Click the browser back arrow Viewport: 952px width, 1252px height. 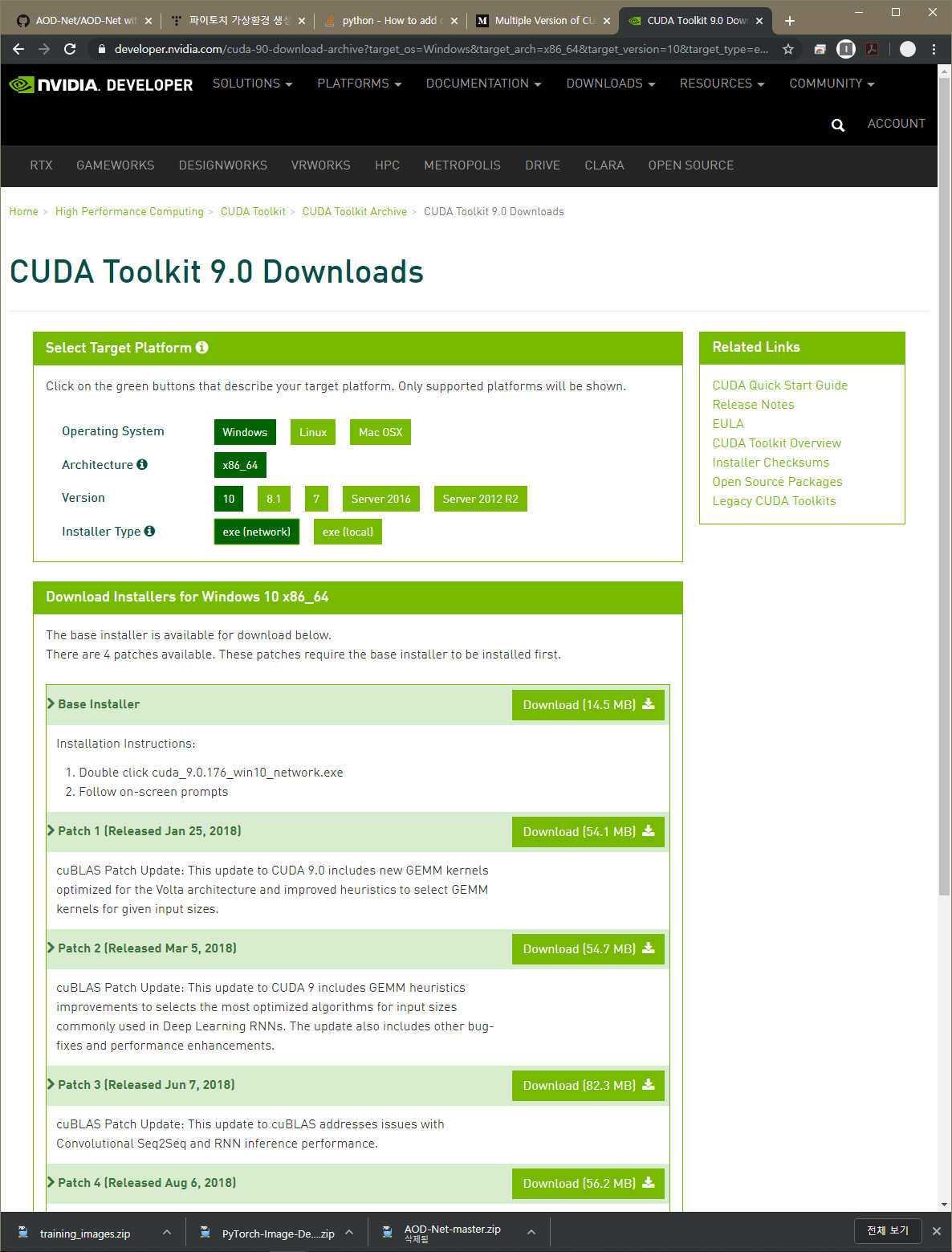(18, 49)
